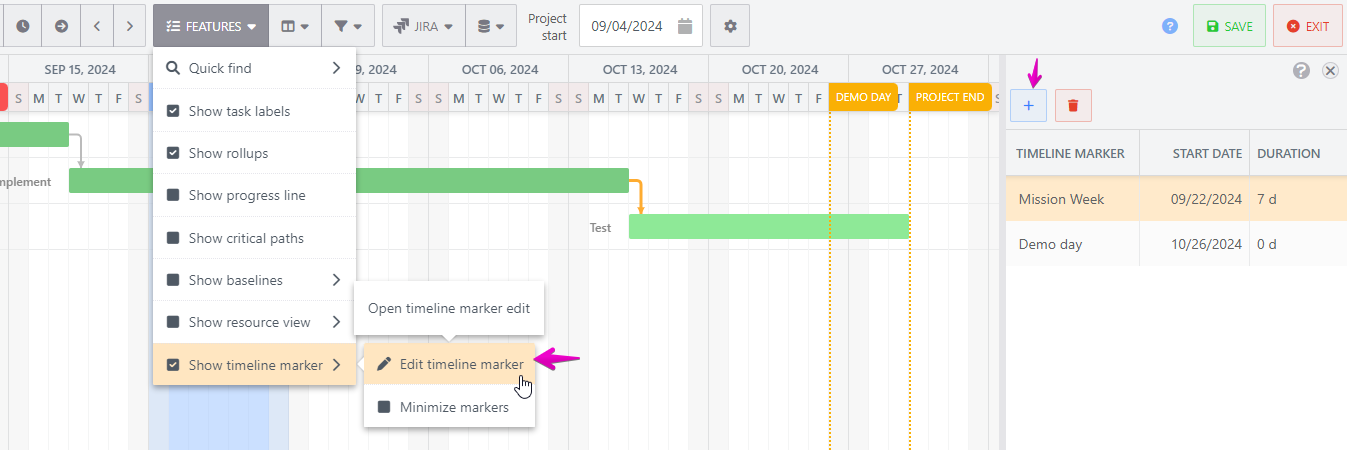Screen dimensions: 1347x450
Task: Add a new timeline marker with plus button
Action: pos(1028,105)
